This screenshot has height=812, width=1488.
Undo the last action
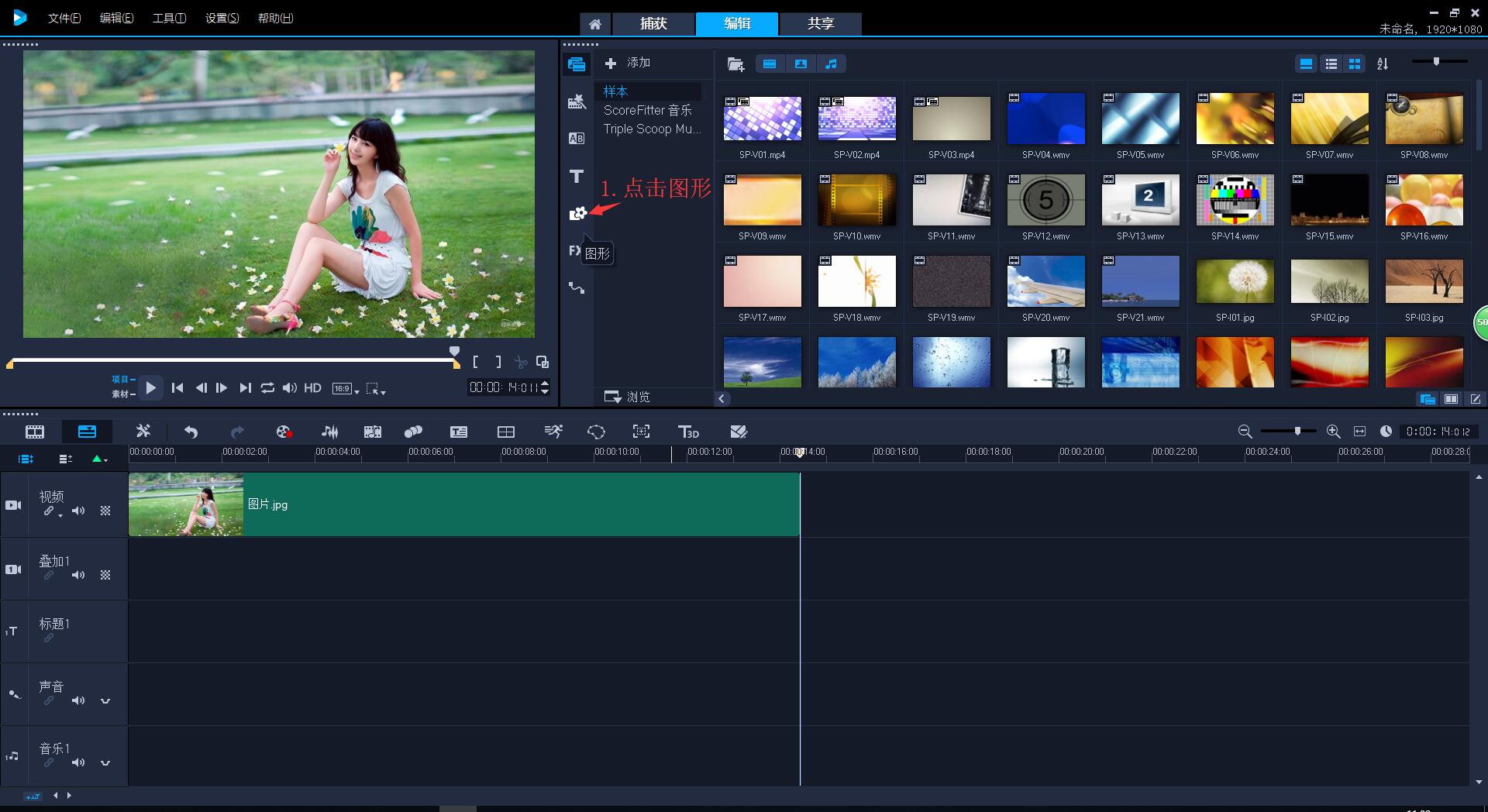[x=191, y=432]
